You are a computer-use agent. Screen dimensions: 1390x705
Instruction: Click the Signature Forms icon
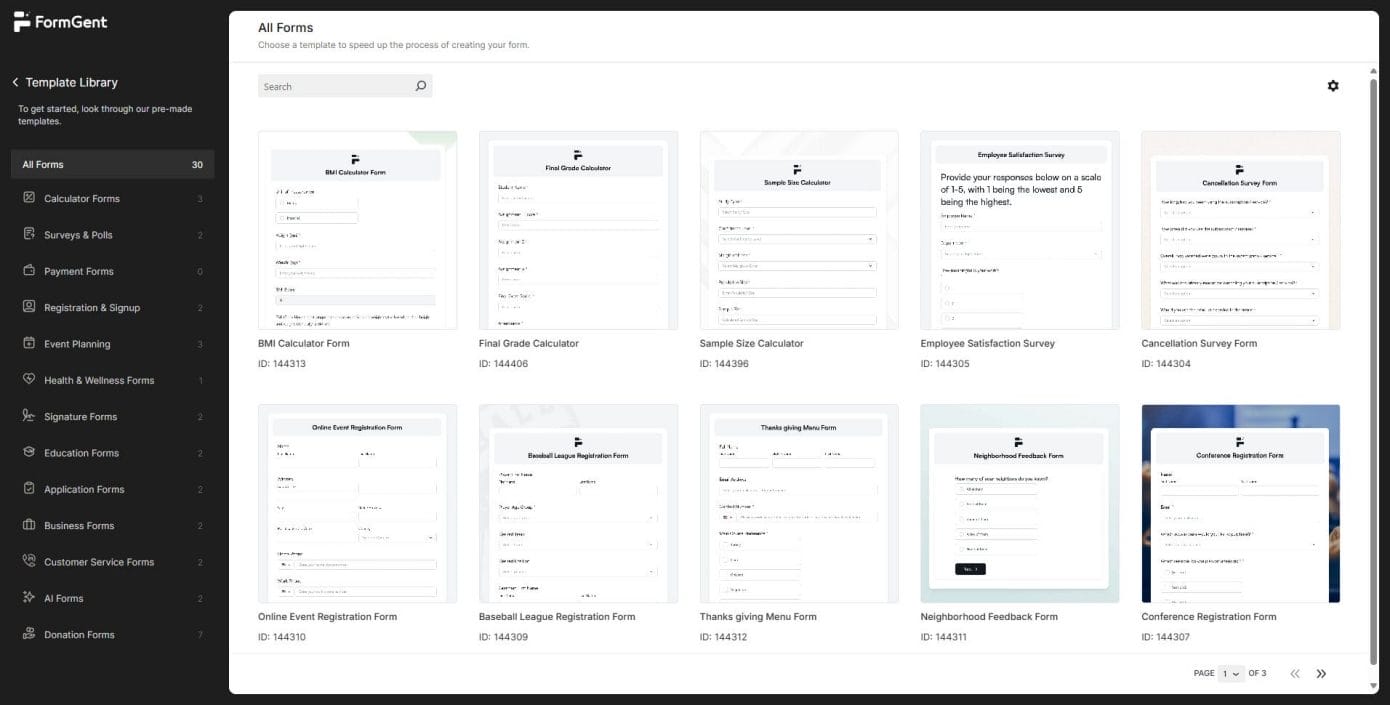(x=29, y=417)
